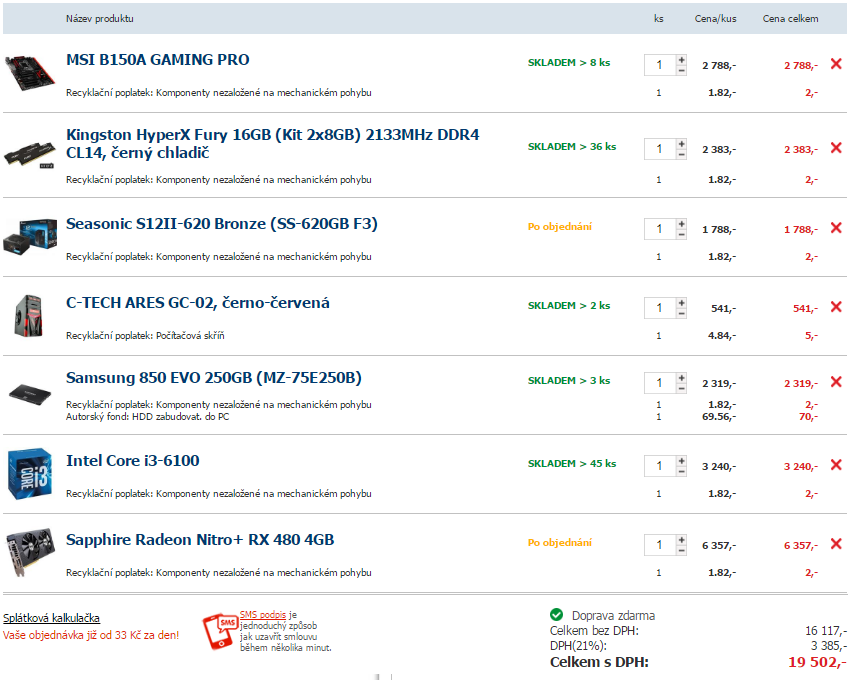Screen dimensions: 862x680
Task: Click the C-TECH ARES case thumbnail
Action: [29, 316]
